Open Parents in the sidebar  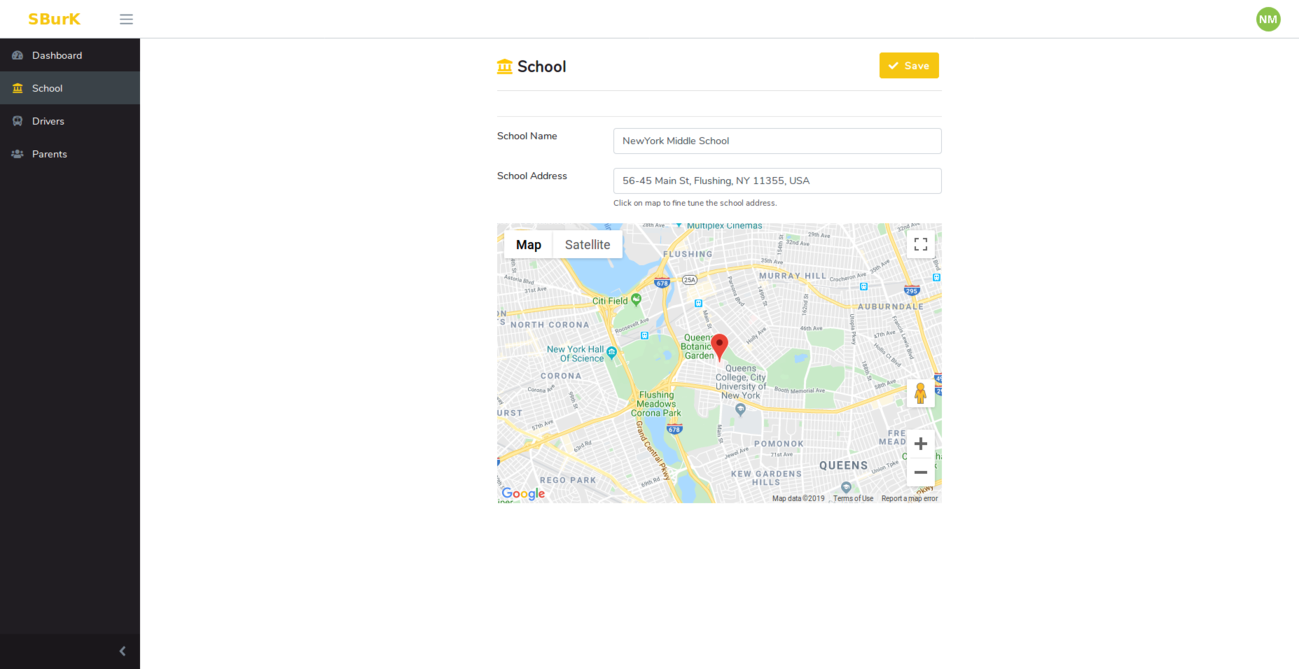[70, 154]
